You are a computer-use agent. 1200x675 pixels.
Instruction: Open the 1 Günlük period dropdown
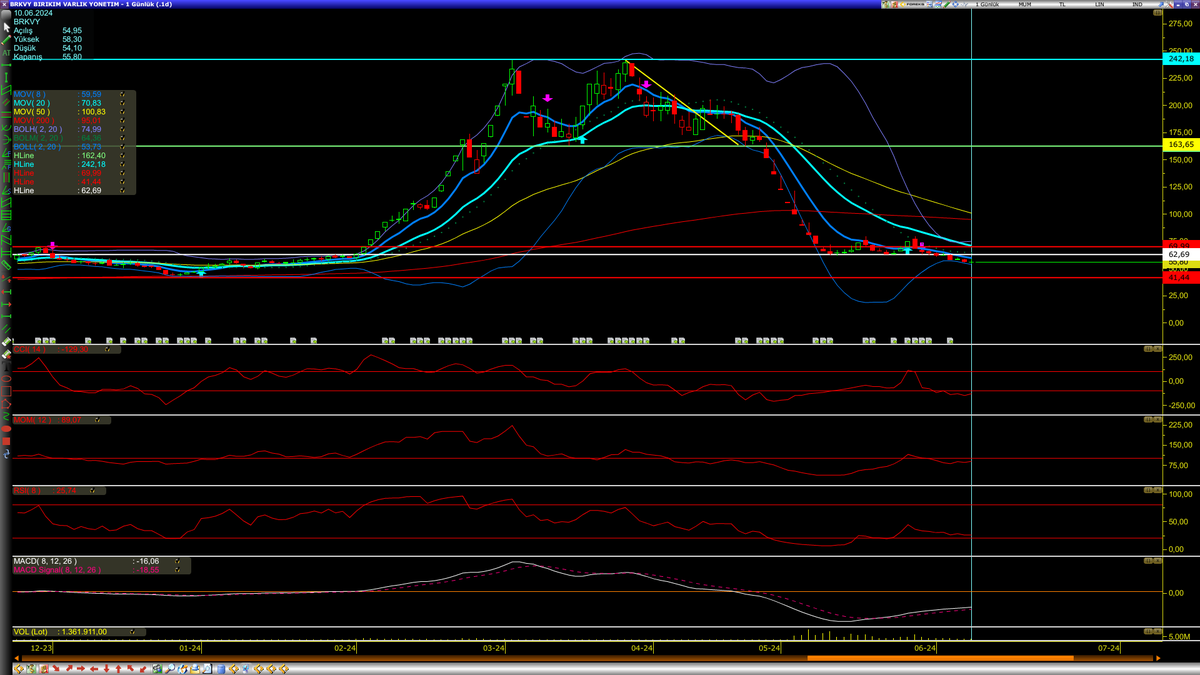987,5
